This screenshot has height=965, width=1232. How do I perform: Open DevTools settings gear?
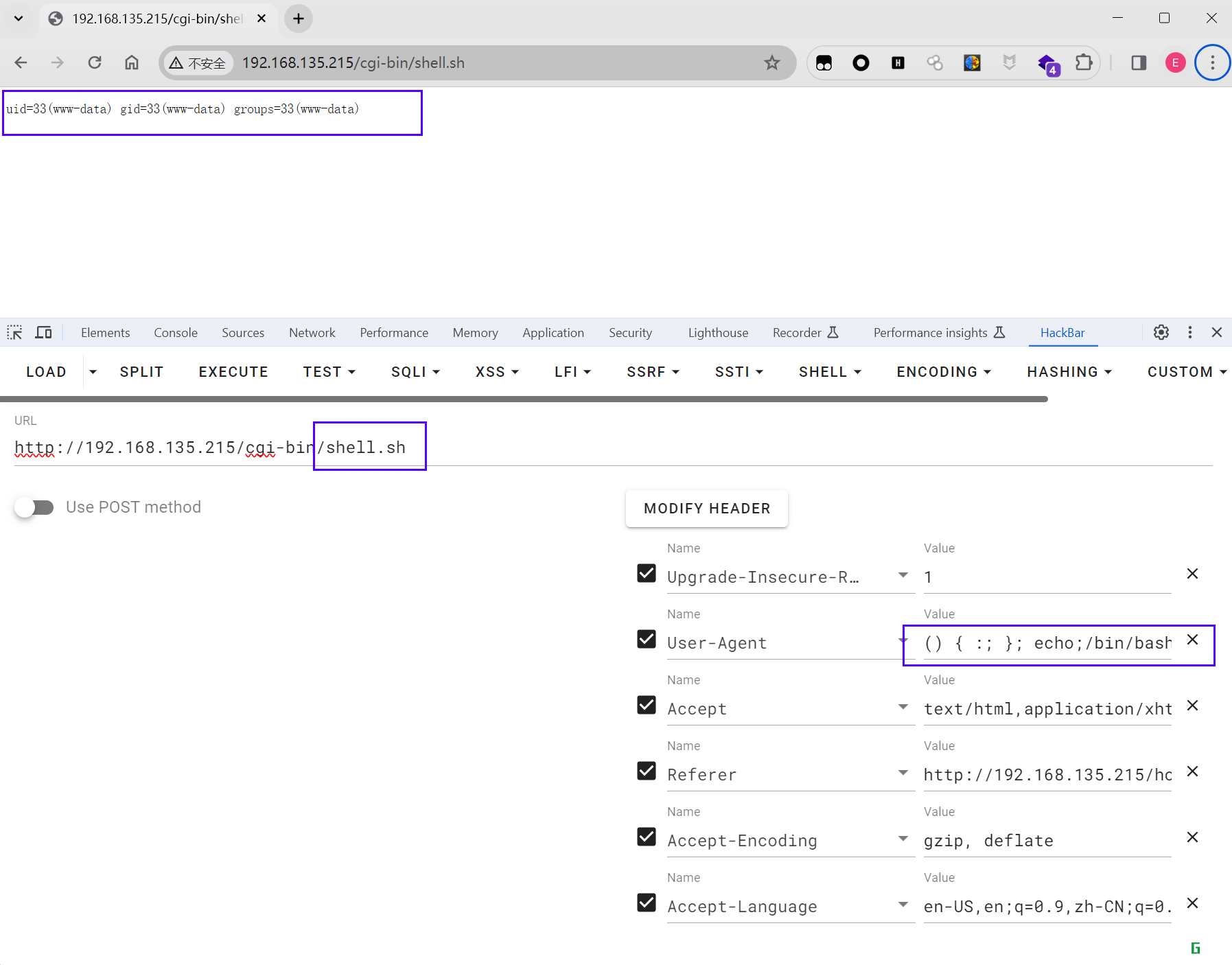click(x=1161, y=332)
